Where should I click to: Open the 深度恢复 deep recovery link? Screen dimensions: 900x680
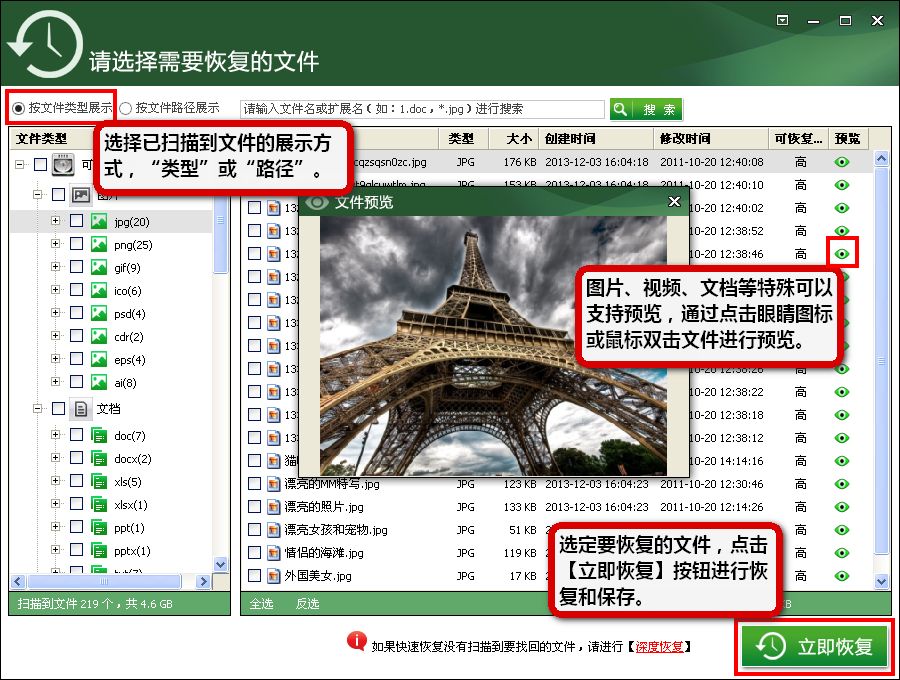click(x=659, y=647)
